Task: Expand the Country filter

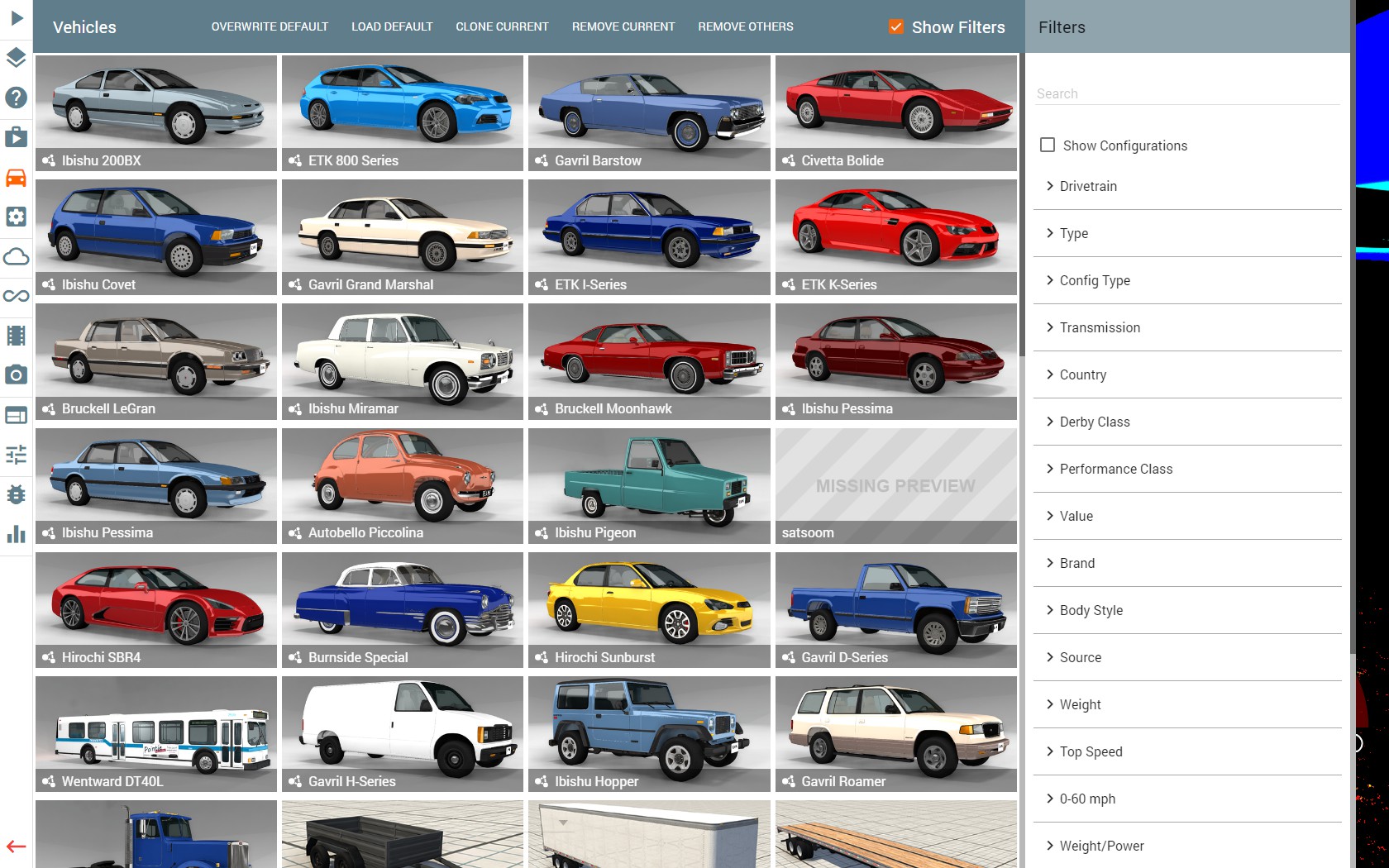Action: click(x=1187, y=374)
